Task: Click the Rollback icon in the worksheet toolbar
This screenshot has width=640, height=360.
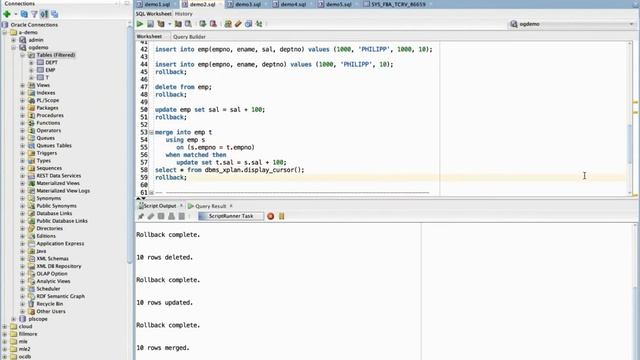Action: (x=213, y=24)
